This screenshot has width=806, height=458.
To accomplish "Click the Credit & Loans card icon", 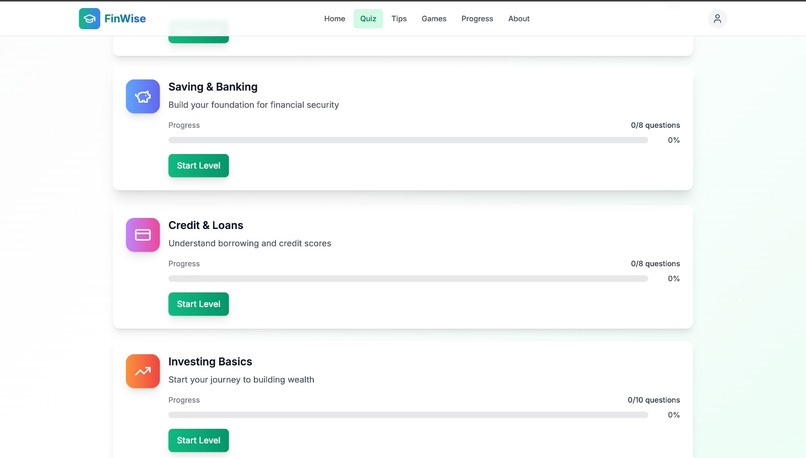I will 143,235.
